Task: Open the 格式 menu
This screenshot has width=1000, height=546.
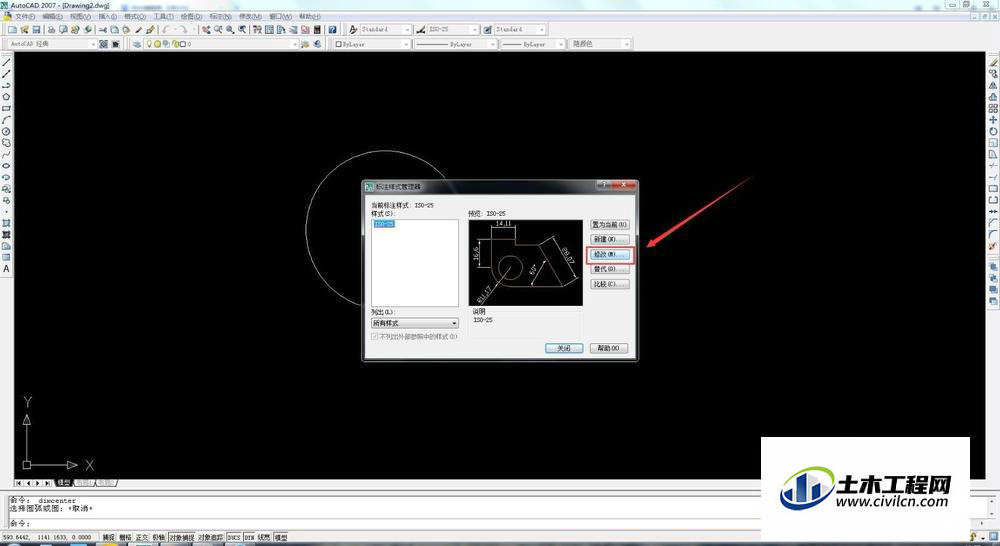Action: pyautogui.click(x=135, y=17)
